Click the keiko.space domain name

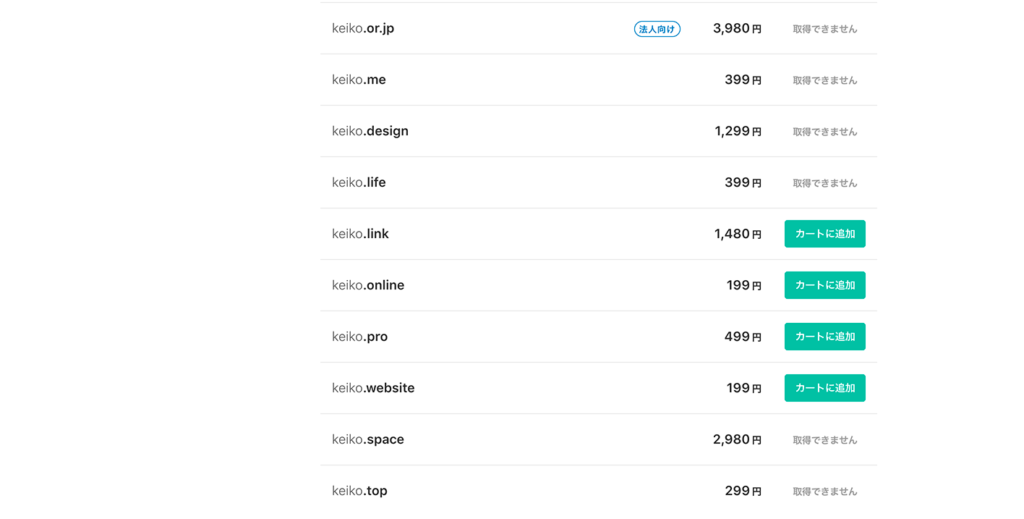click(x=368, y=439)
